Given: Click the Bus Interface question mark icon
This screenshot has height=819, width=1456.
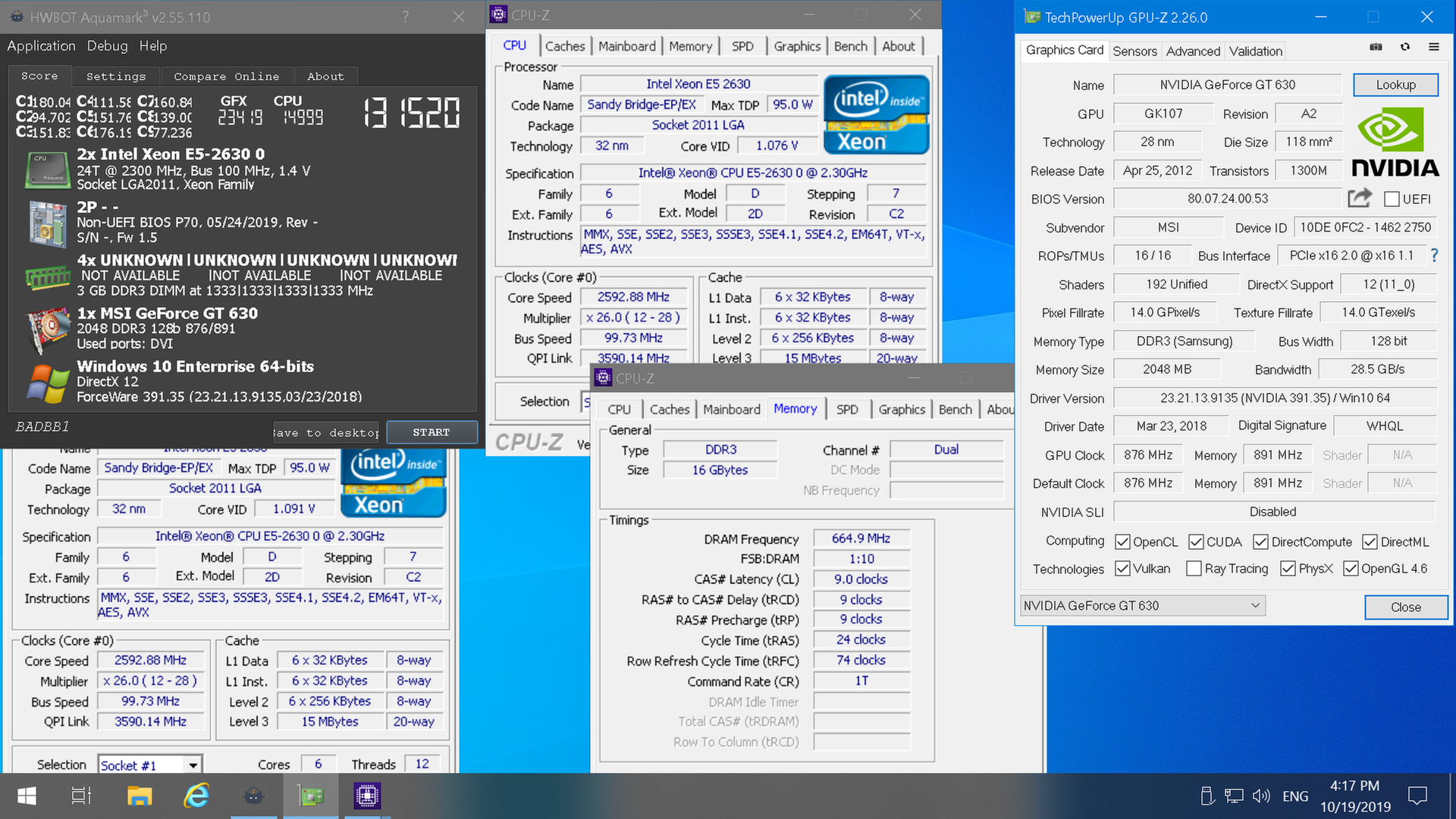Looking at the screenshot, I should [x=1434, y=256].
